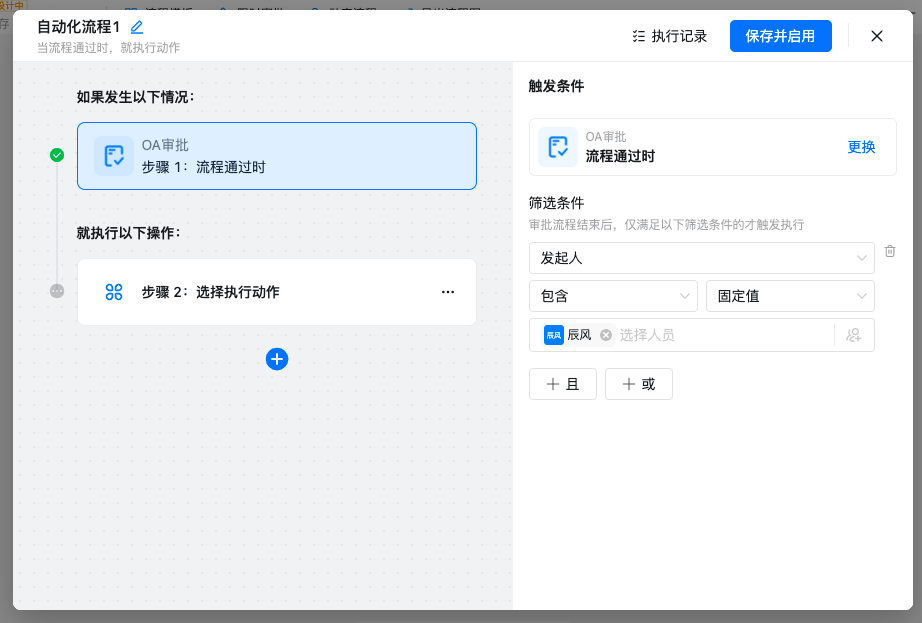Remove 辰风 with the clear x icon
The image size is (922, 623).
[x=606, y=335]
